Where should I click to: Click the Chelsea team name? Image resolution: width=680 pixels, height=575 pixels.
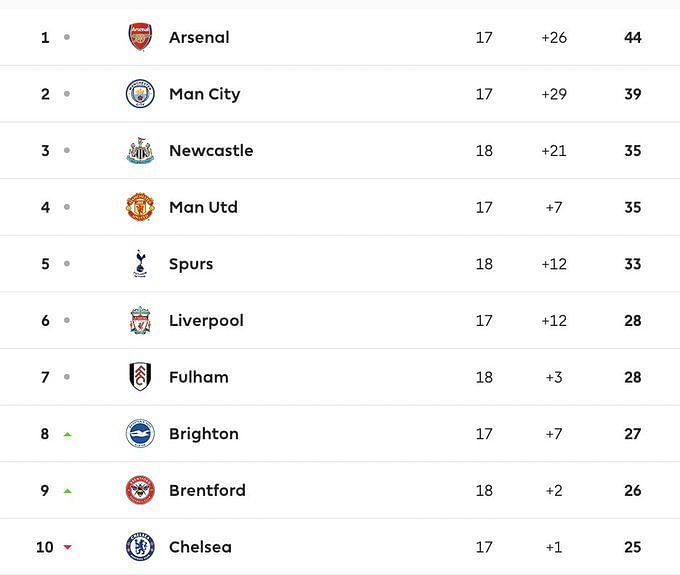click(200, 547)
